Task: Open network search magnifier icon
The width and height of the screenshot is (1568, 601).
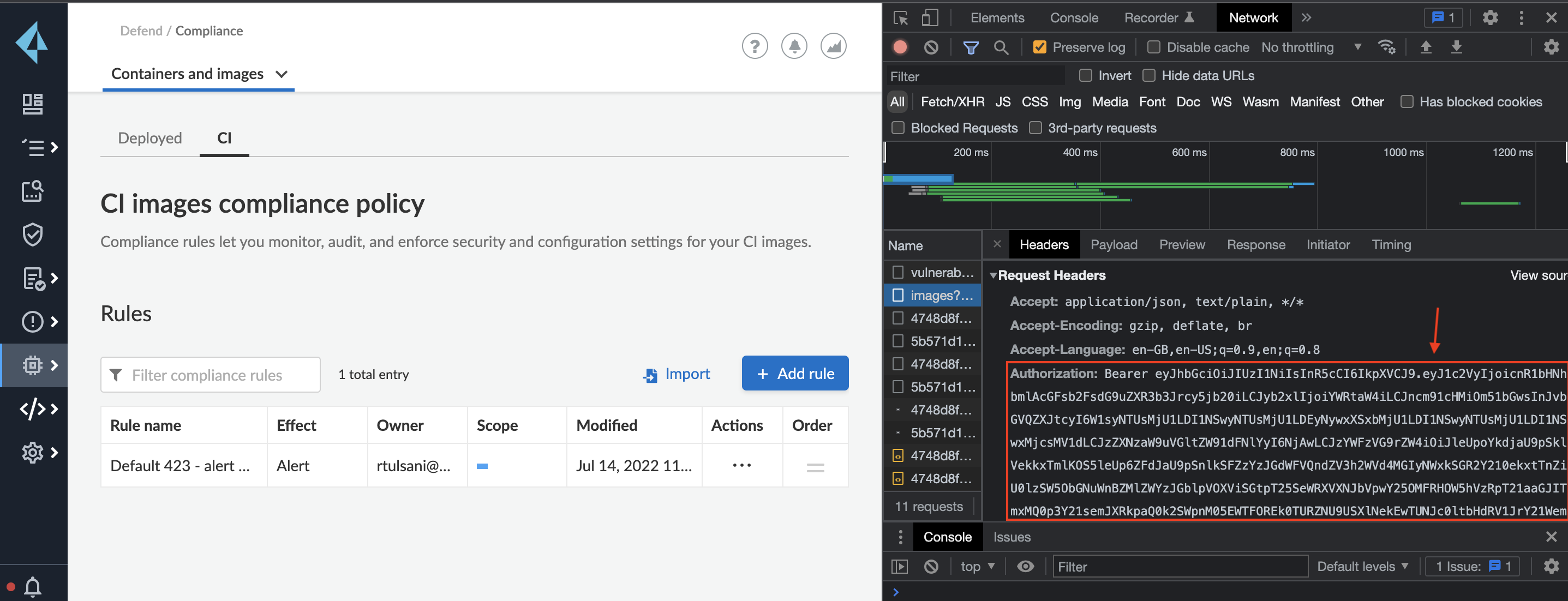Action: tap(1000, 47)
